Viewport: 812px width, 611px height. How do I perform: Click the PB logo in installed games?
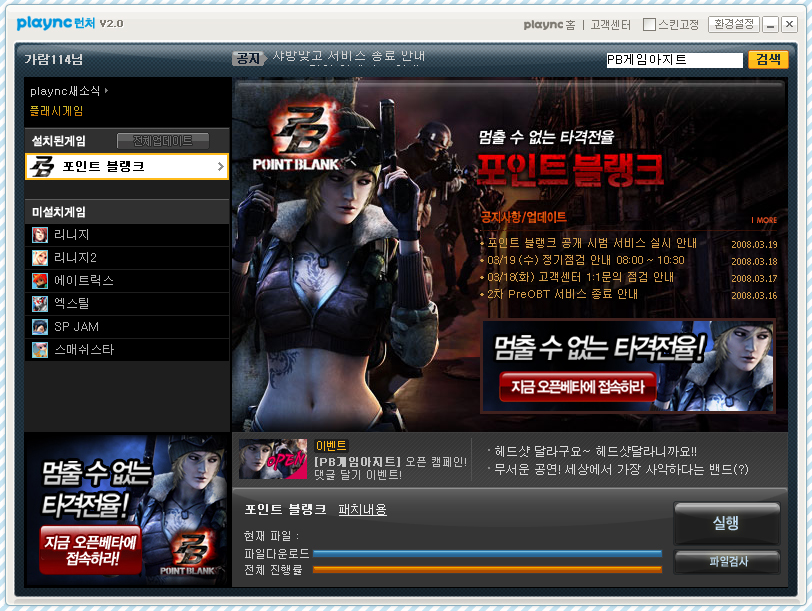click(42, 166)
